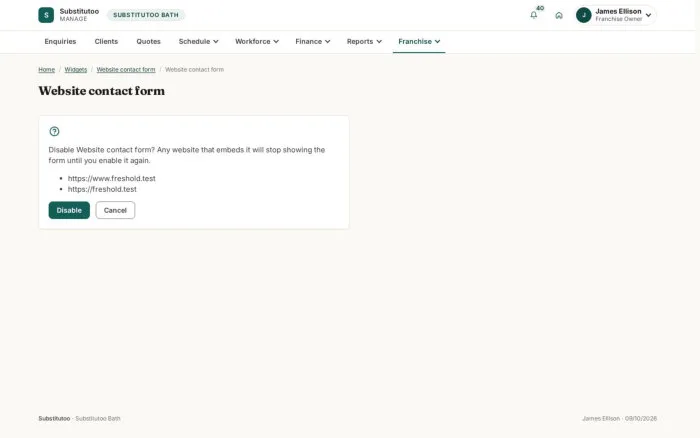Click the question mark help icon

54,131
